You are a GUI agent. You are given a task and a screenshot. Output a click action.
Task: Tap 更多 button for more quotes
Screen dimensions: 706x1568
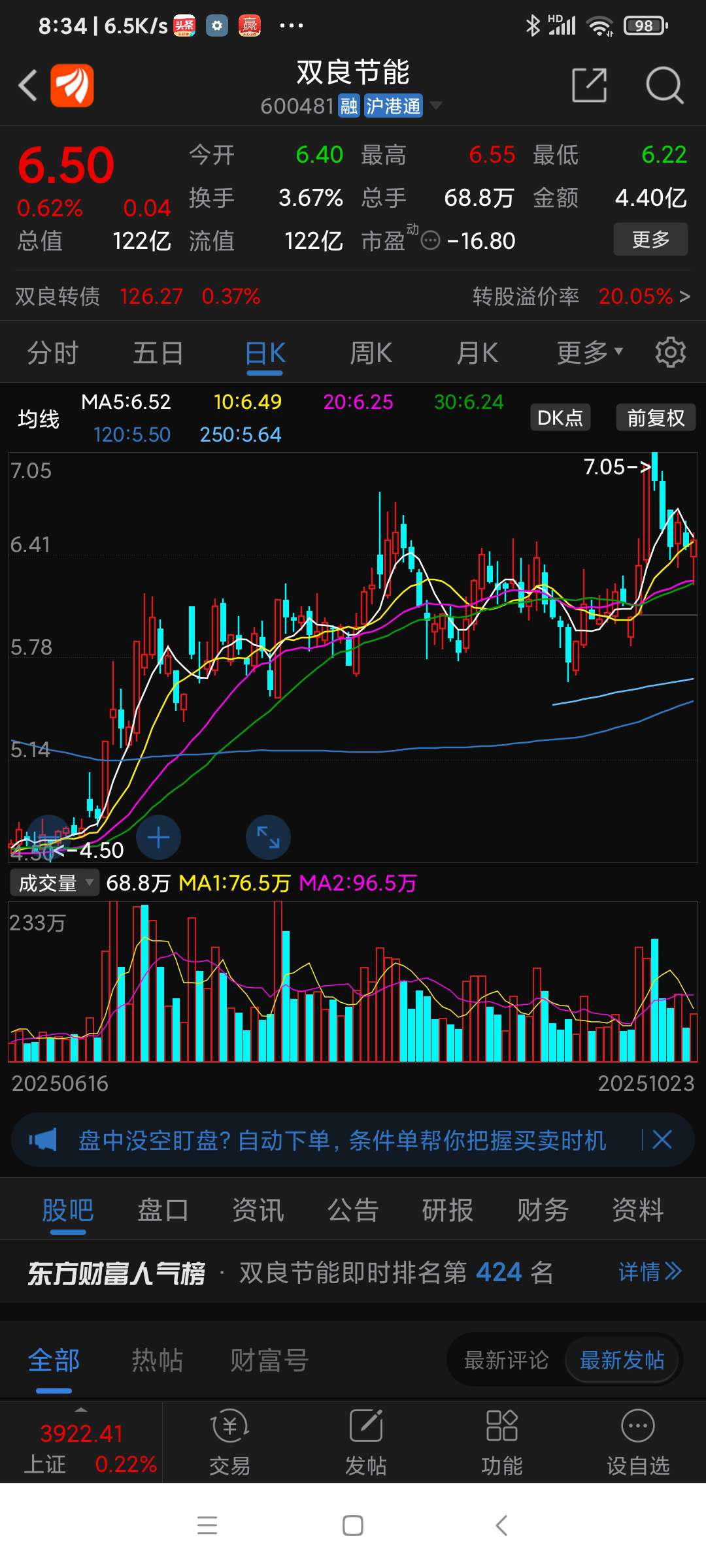pyautogui.click(x=650, y=239)
